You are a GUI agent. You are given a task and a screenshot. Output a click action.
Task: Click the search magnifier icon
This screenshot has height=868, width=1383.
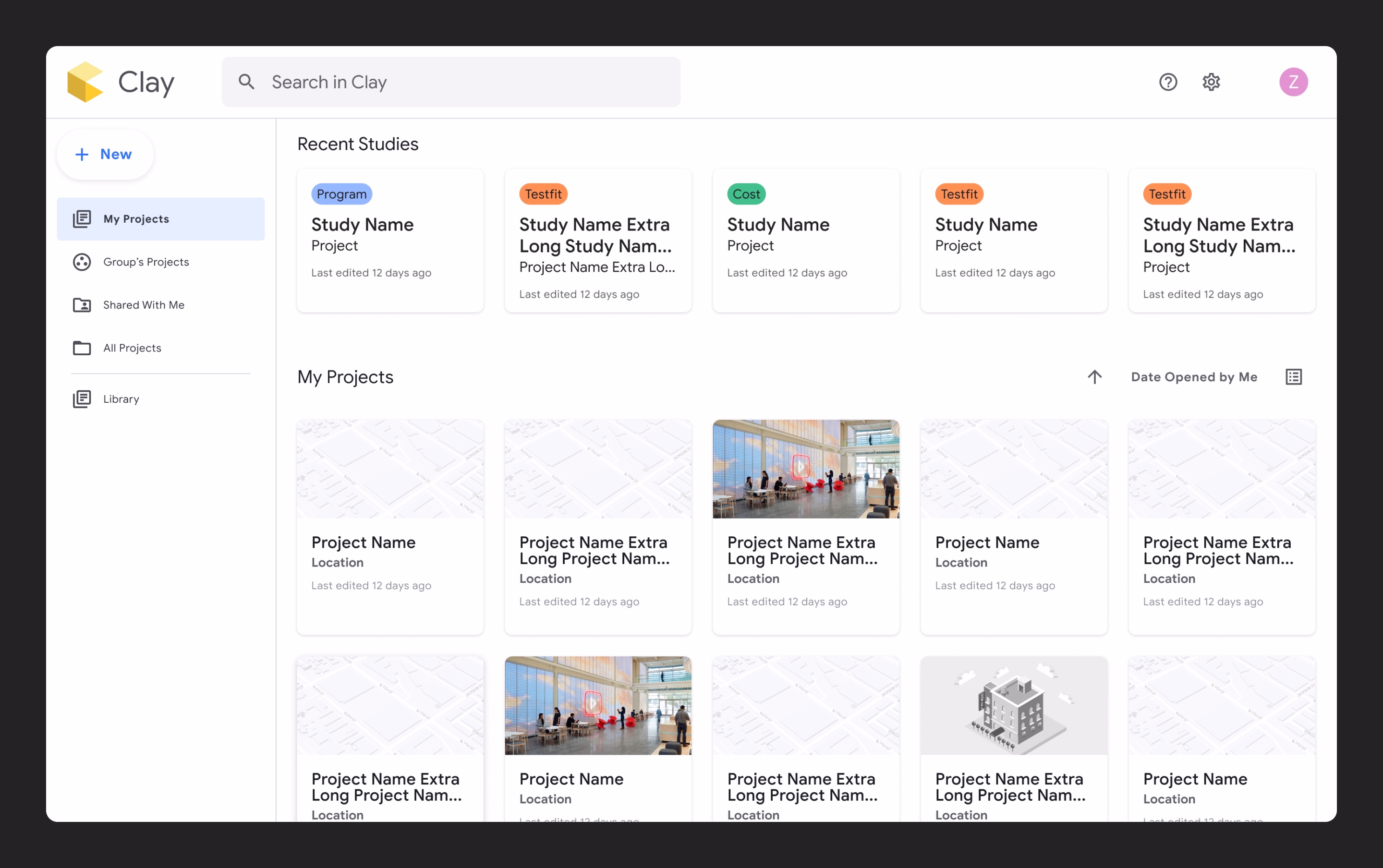click(246, 82)
